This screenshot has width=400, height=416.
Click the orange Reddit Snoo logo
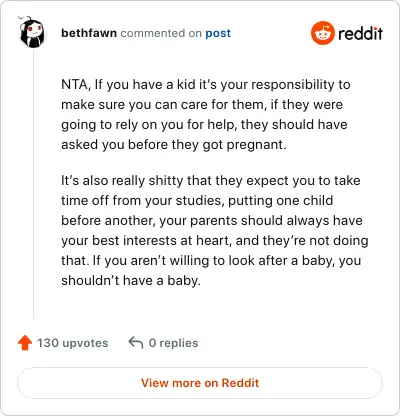pyautogui.click(x=322, y=33)
